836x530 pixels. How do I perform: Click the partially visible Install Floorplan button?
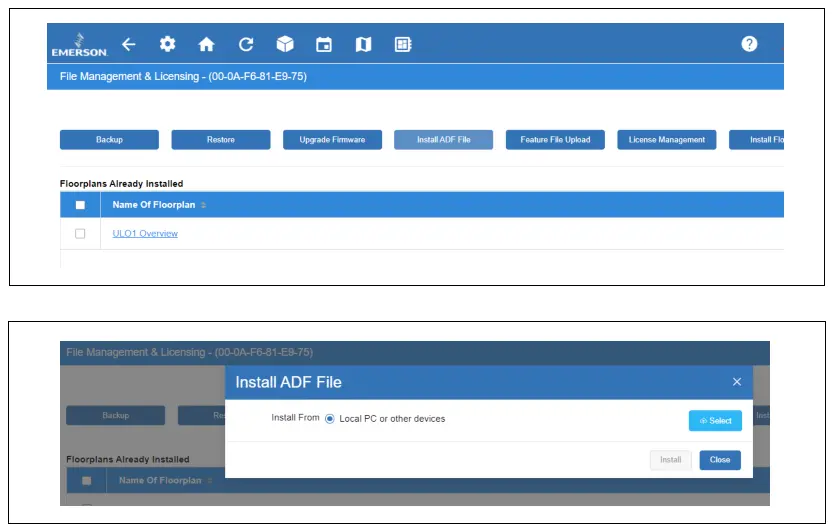[757, 140]
